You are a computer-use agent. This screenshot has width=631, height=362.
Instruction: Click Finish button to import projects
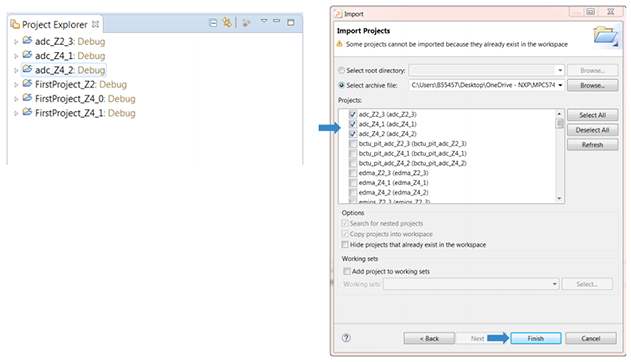pos(536,338)
